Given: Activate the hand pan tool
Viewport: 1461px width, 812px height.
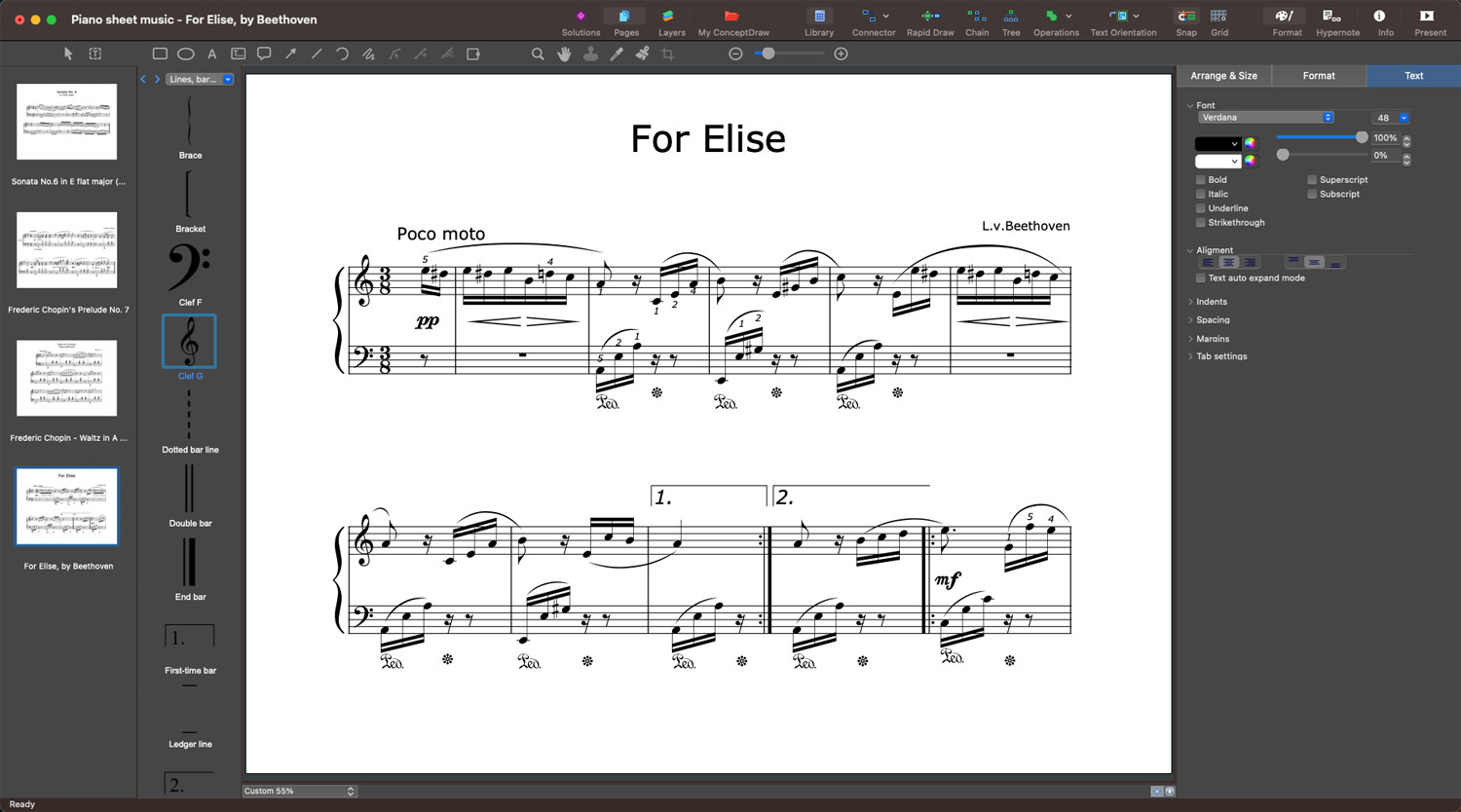Looking at the screenshot, I should click(564, 54).
